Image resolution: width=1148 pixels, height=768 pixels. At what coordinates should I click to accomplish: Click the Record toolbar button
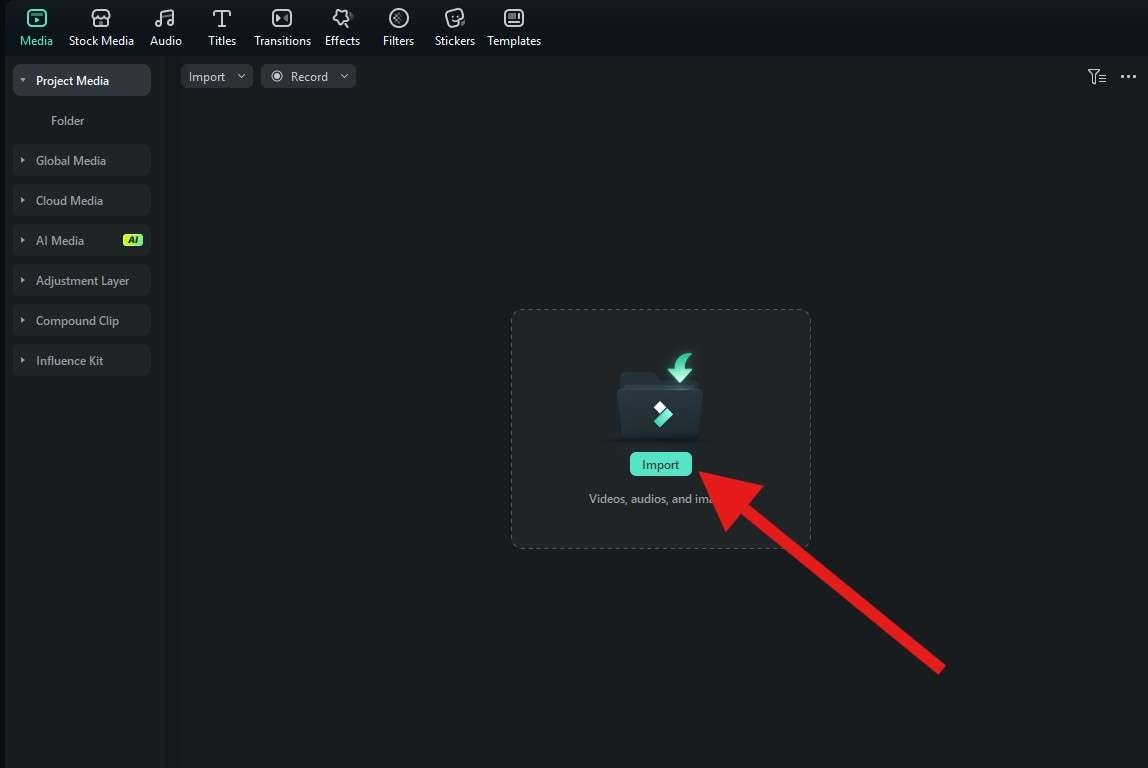[308, 76]
